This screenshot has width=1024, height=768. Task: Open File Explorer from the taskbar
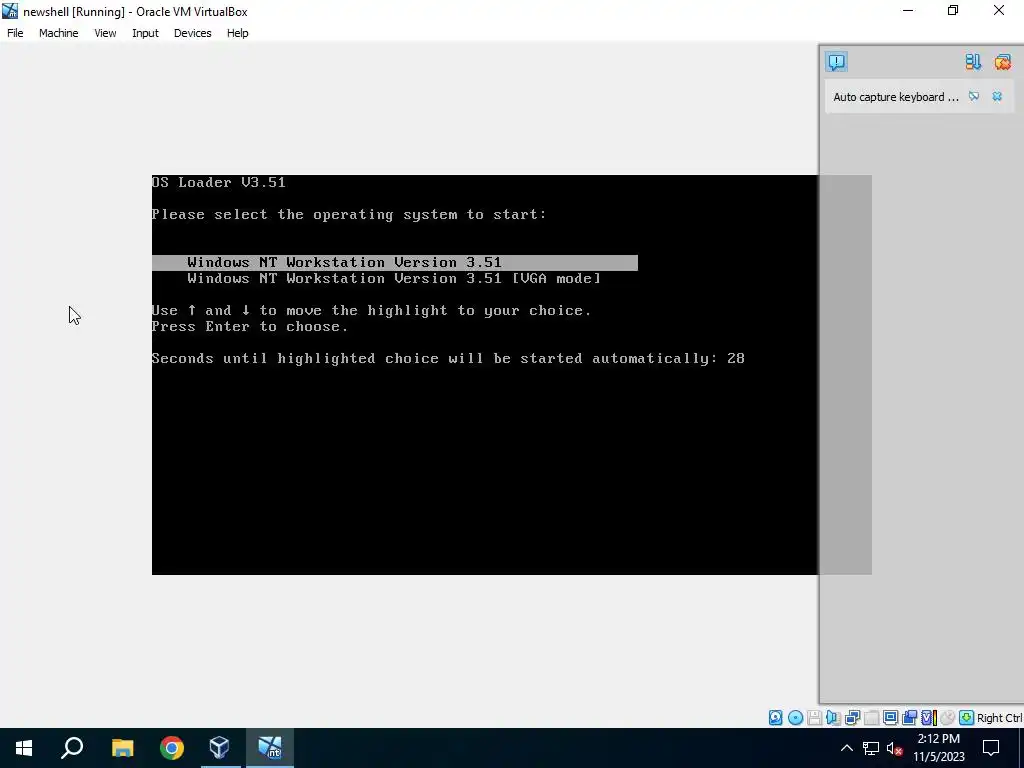tap(122, 748)
